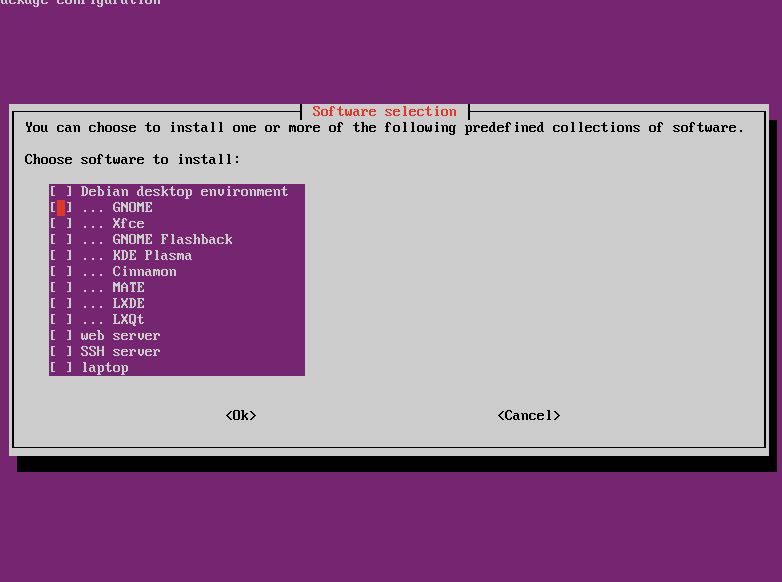Tick the KDE Plasma checkbox
The image size is (782, 582).
pyautogui.click(x=61, y=255)
